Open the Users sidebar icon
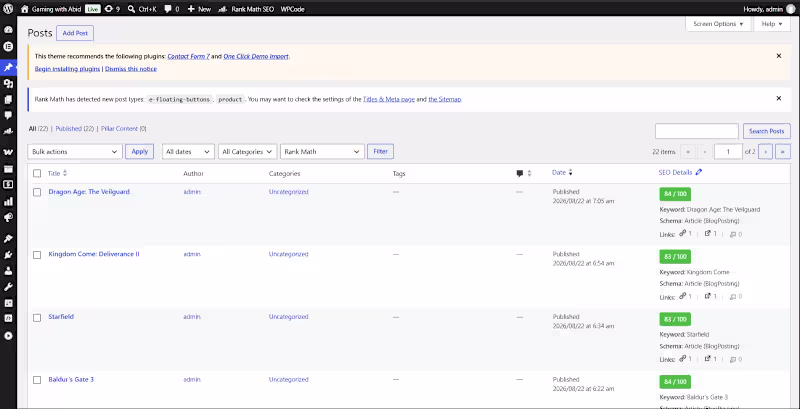 pos(8,271)
